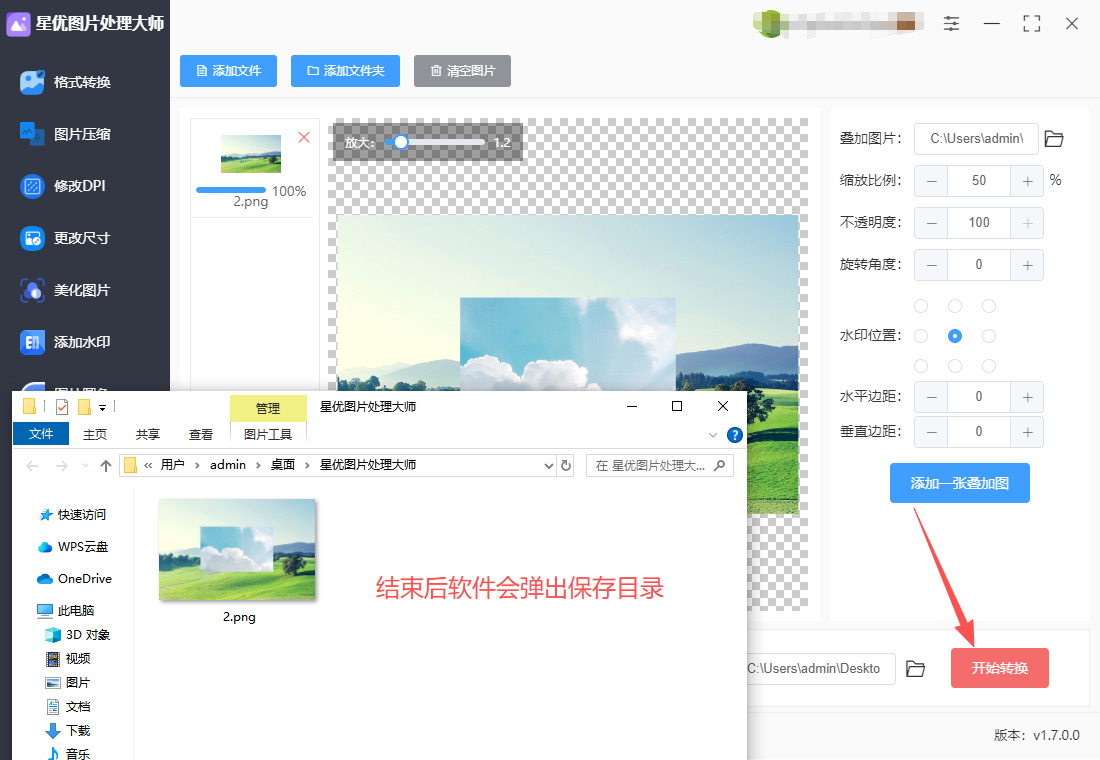Image resolution: width=1100 pixels, height=760 pixels.
Task: Increase the 缩放比例 scale value
Action: point(1027,181)
